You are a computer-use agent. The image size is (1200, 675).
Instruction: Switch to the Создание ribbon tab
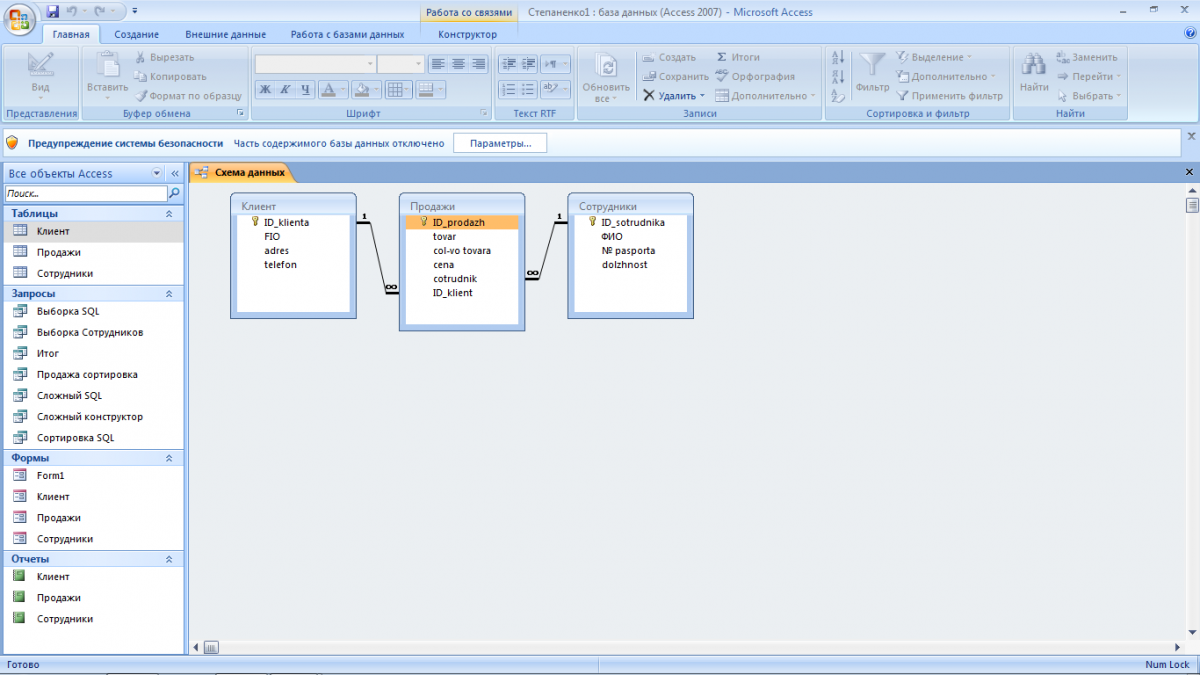136,34
